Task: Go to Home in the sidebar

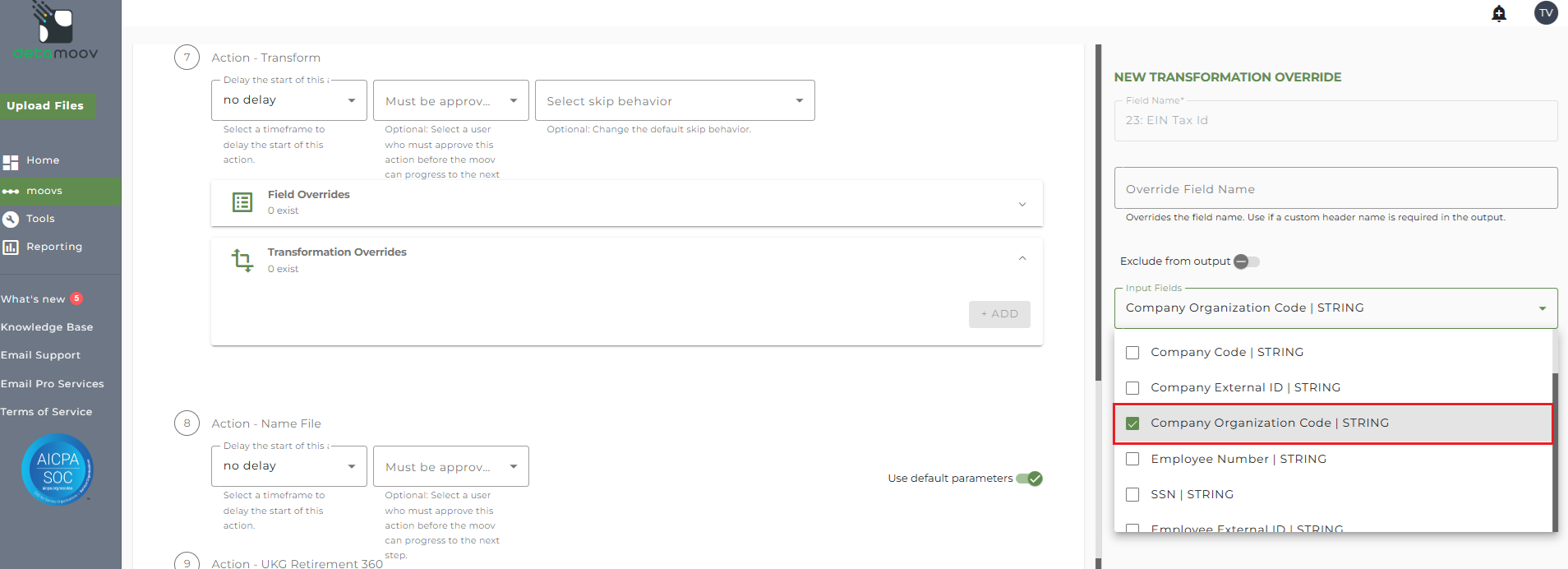Action: 43,160
